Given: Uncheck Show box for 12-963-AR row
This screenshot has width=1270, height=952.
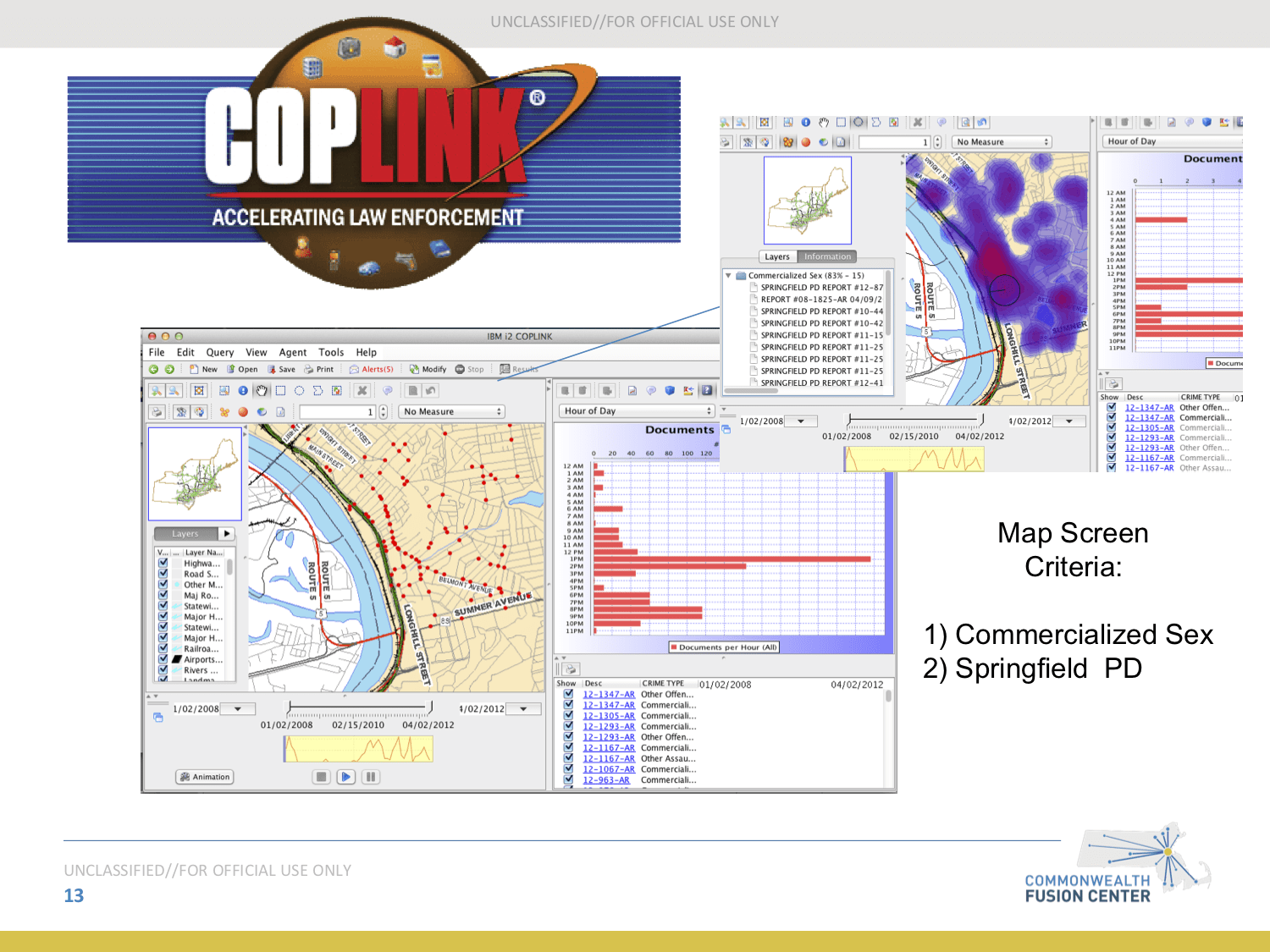Looking at the screenshot, I should tap(569, 779).
